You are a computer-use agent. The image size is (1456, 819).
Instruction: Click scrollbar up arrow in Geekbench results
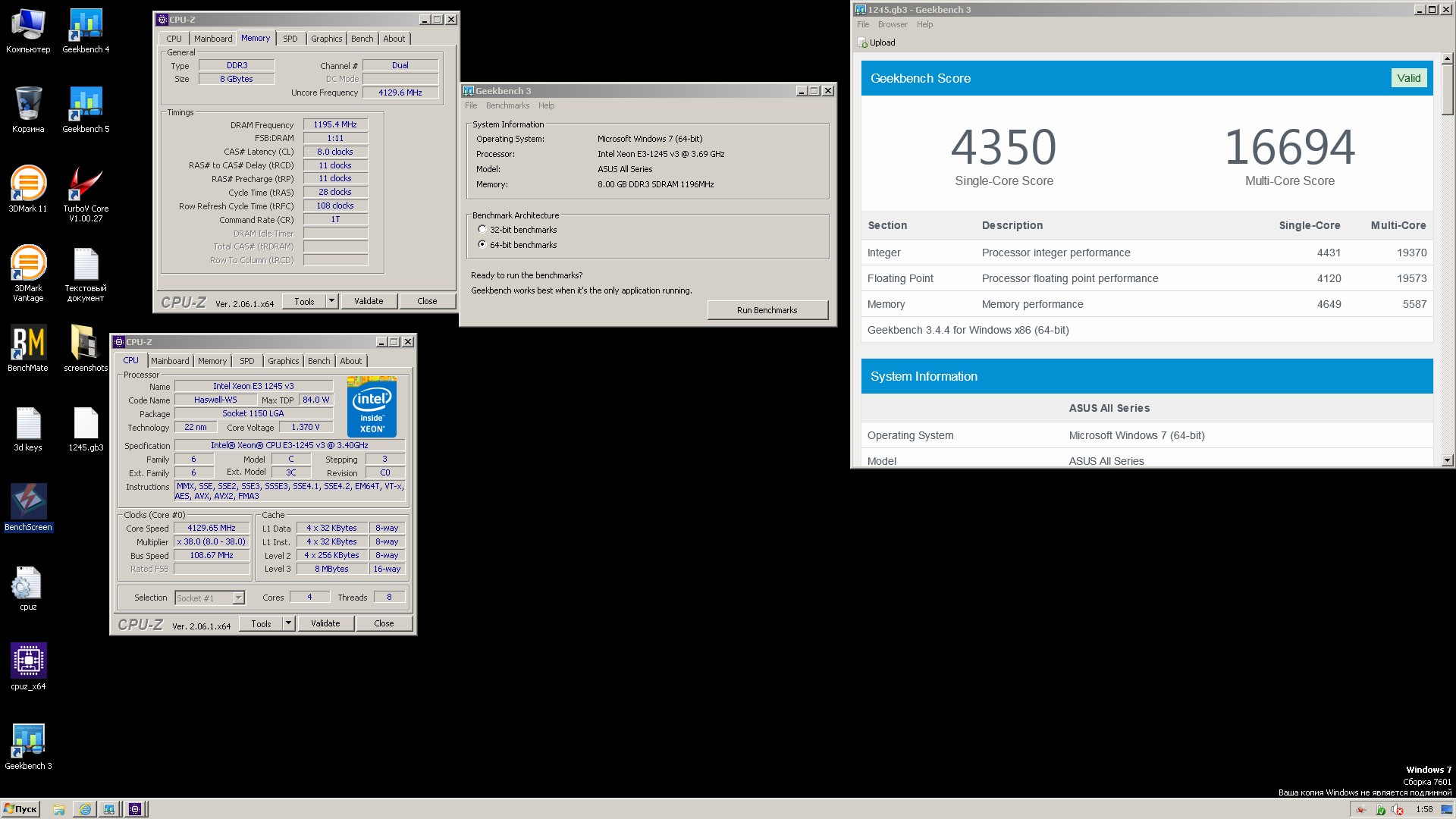coord(1447,58)
